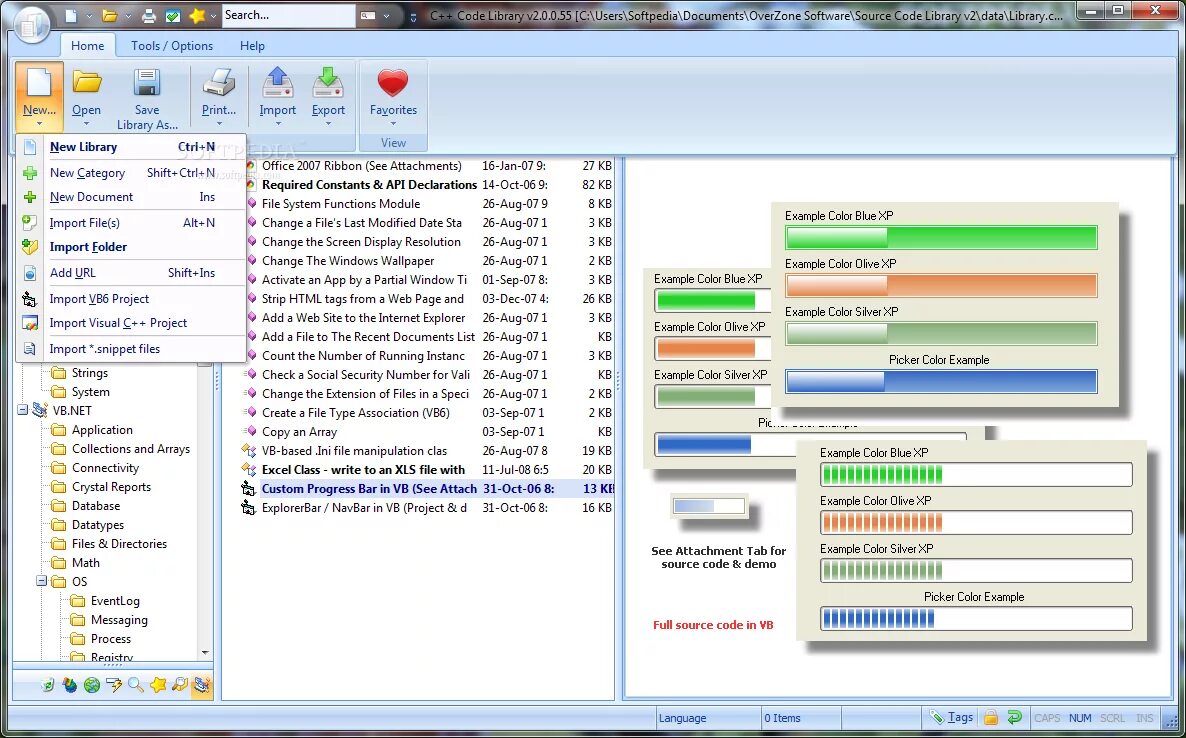Click the Print... ribbon button

point(219,98)
